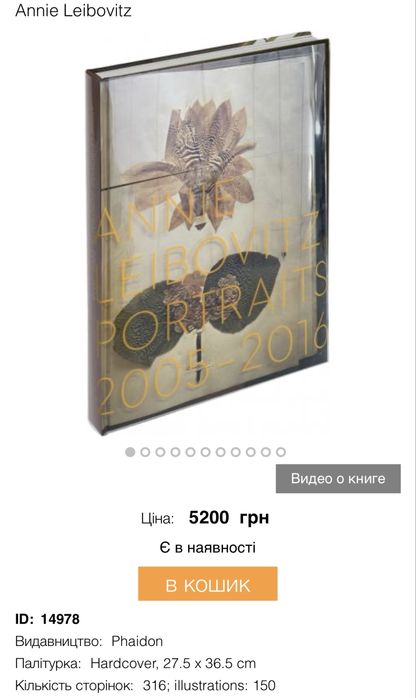Click the Є в наявності availability text
416x698 pixels.
(x=208, y=547)
